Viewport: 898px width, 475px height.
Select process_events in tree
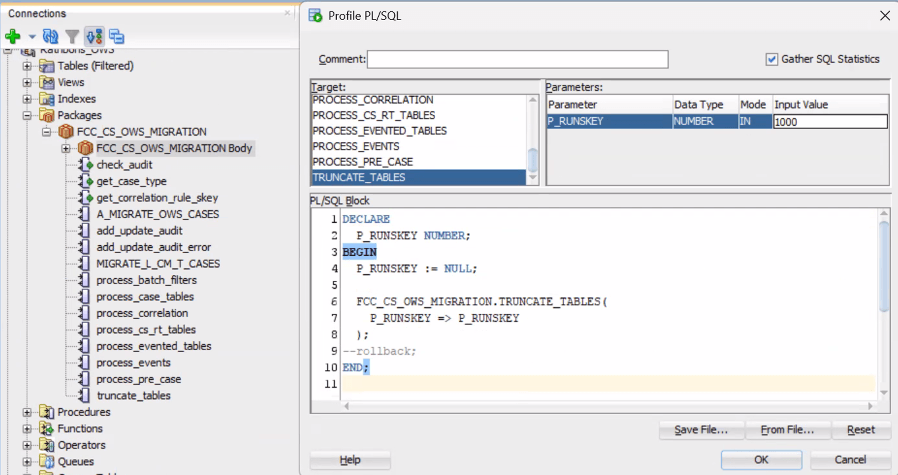pos(133,363)
